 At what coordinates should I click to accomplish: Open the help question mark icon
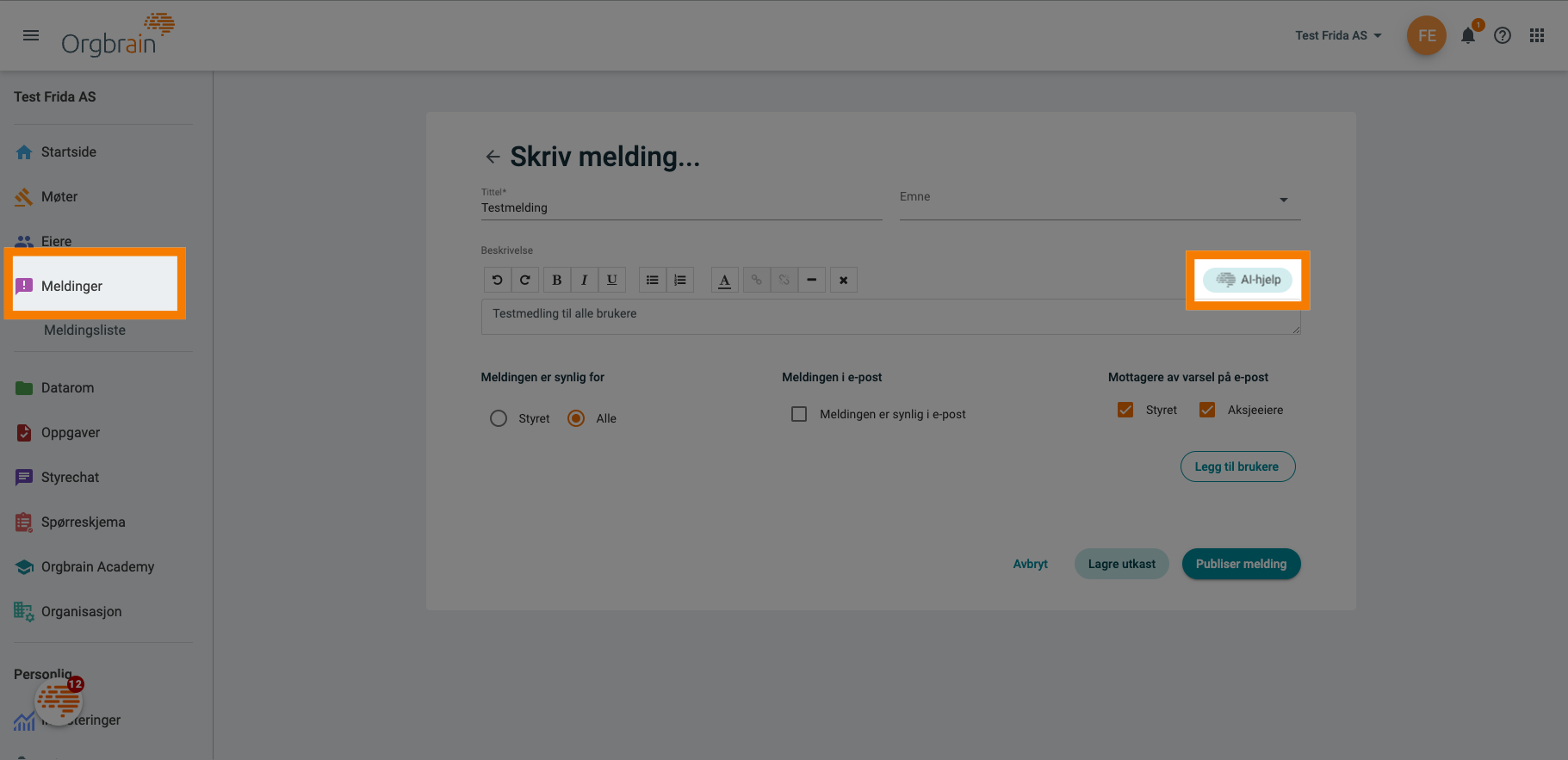click(1503, 35)
